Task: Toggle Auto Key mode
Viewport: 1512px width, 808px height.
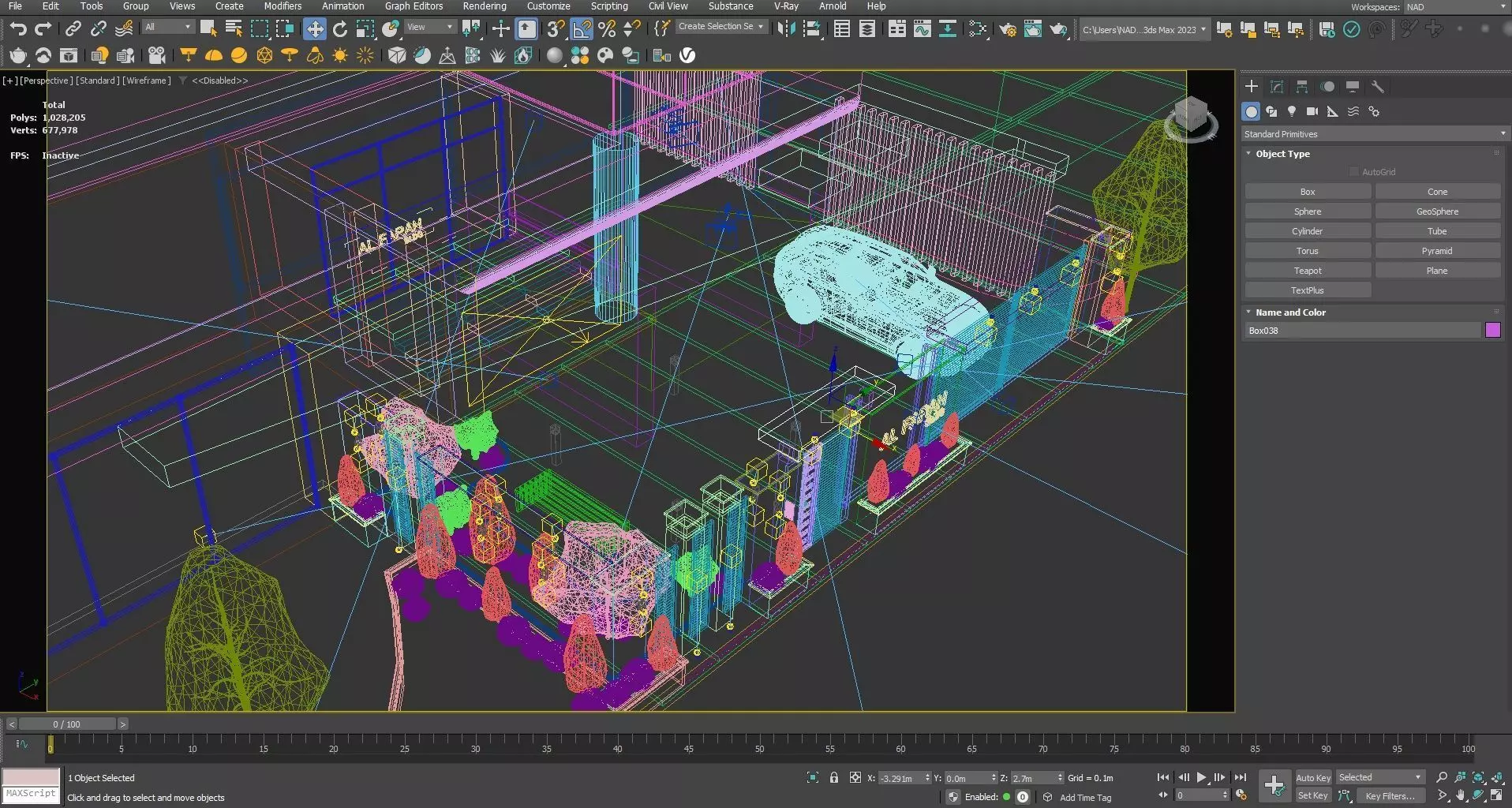Action: pyautogui.click(x=1313, y=778)
